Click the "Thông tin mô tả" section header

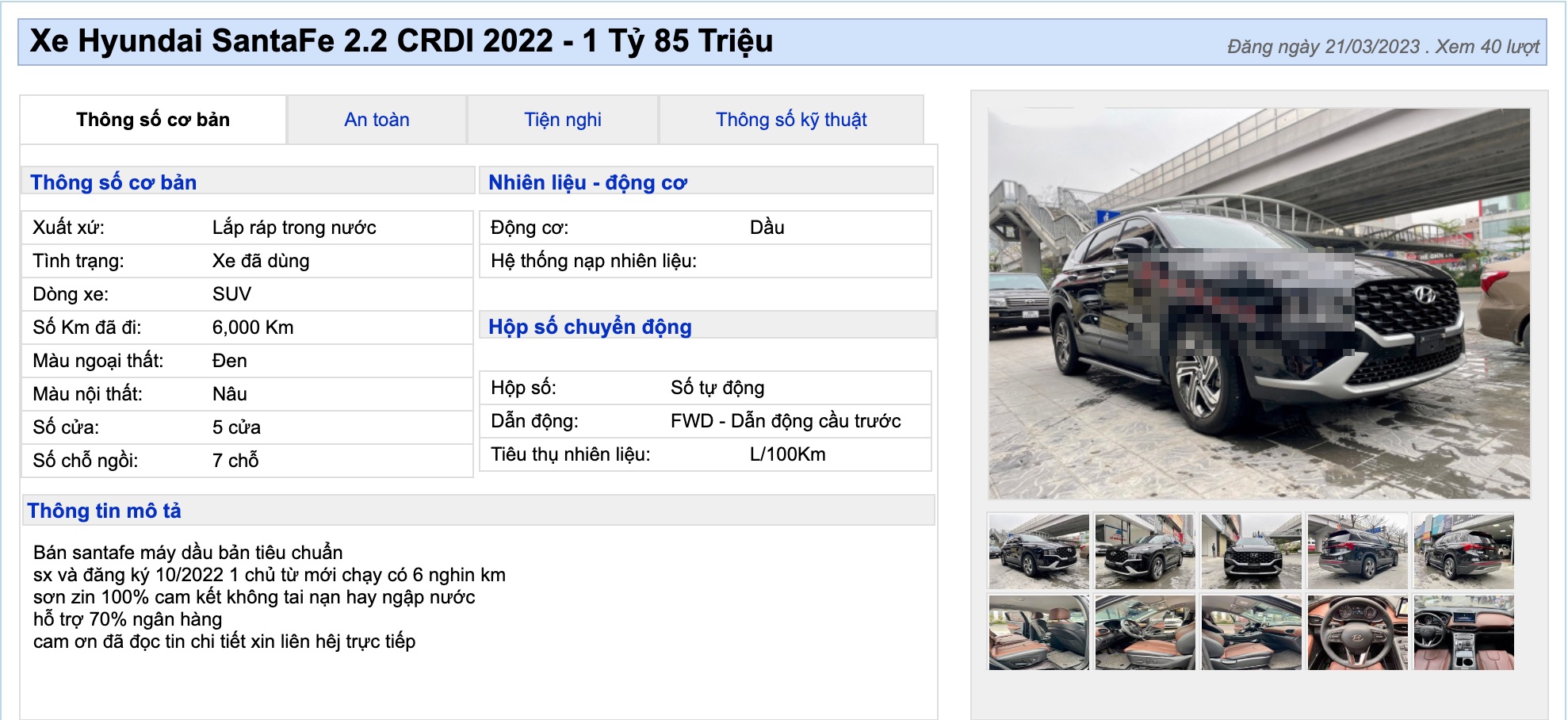pyautogui.click(x=104, y=511)
